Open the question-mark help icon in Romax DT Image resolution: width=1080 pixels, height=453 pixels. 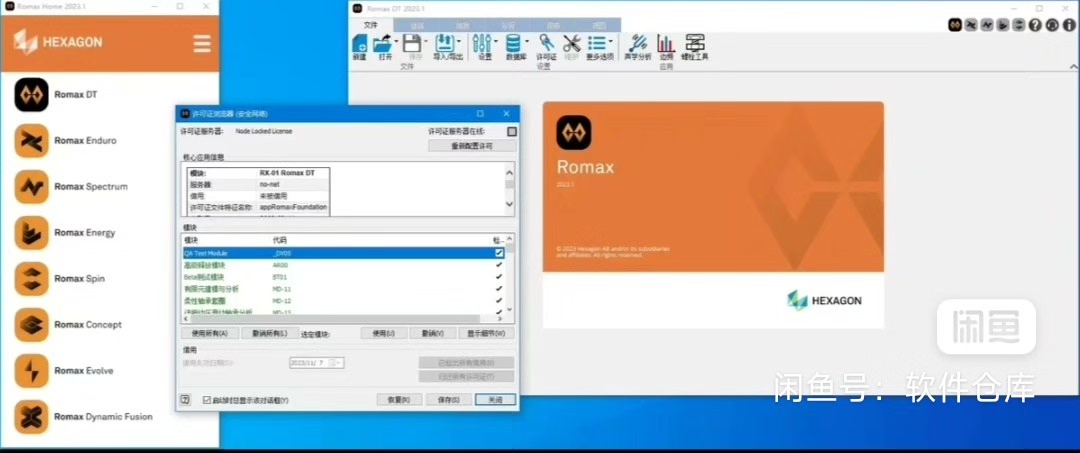coord(1035,25)
